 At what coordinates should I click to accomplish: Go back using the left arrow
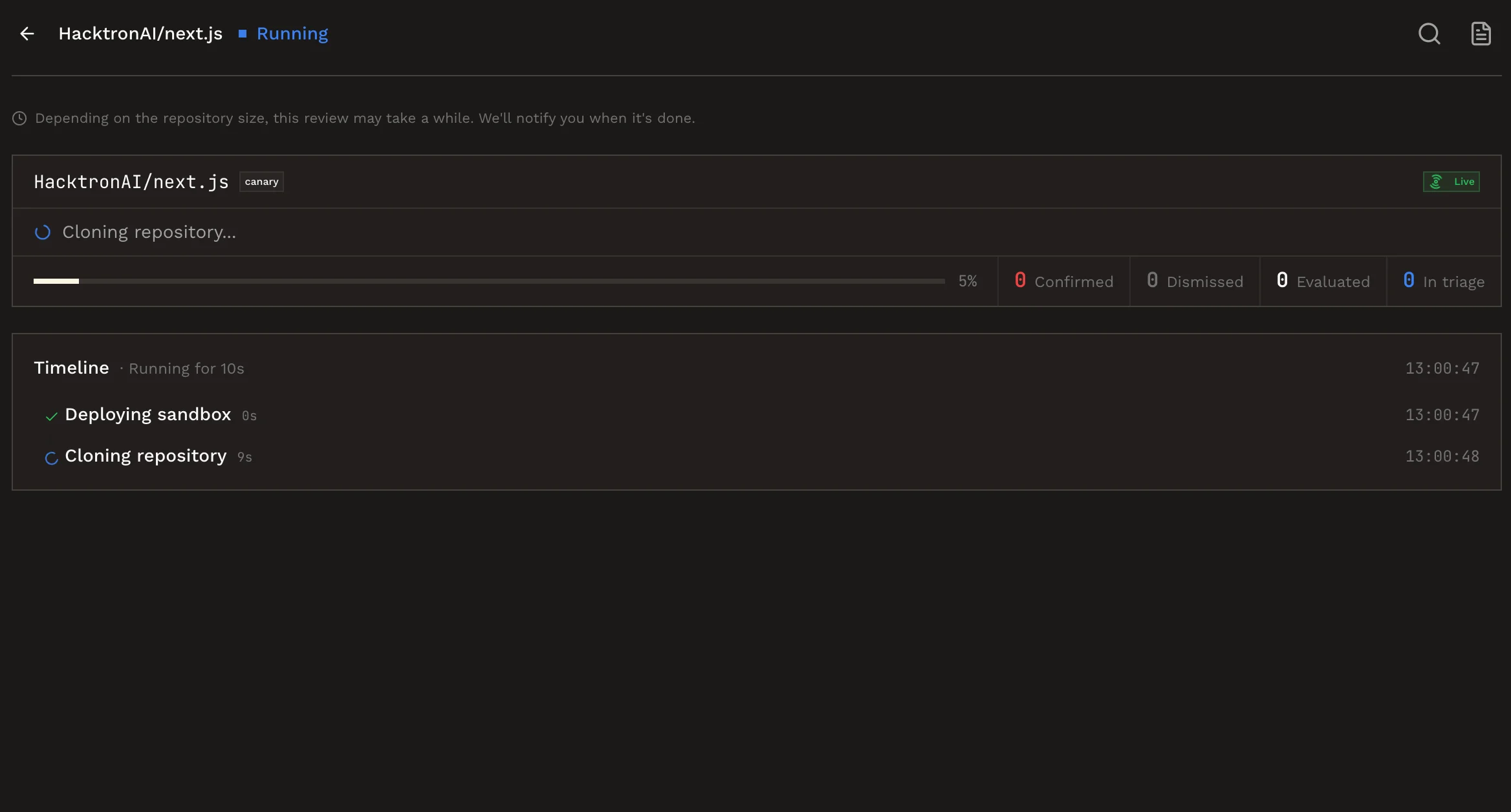27,34
